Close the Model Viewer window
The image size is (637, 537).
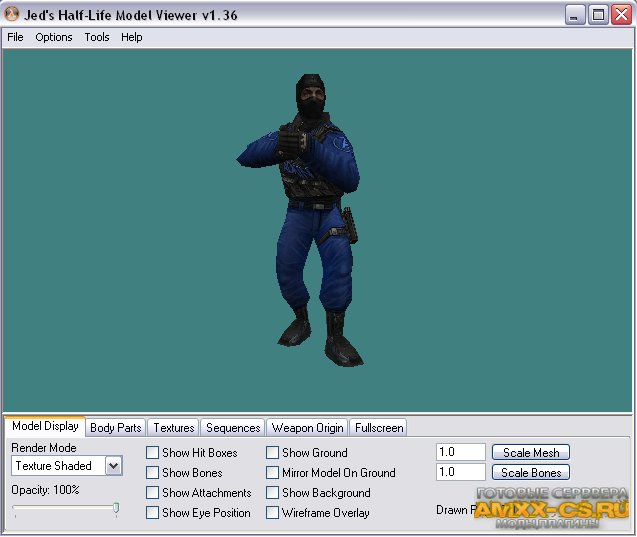point(622,15)
